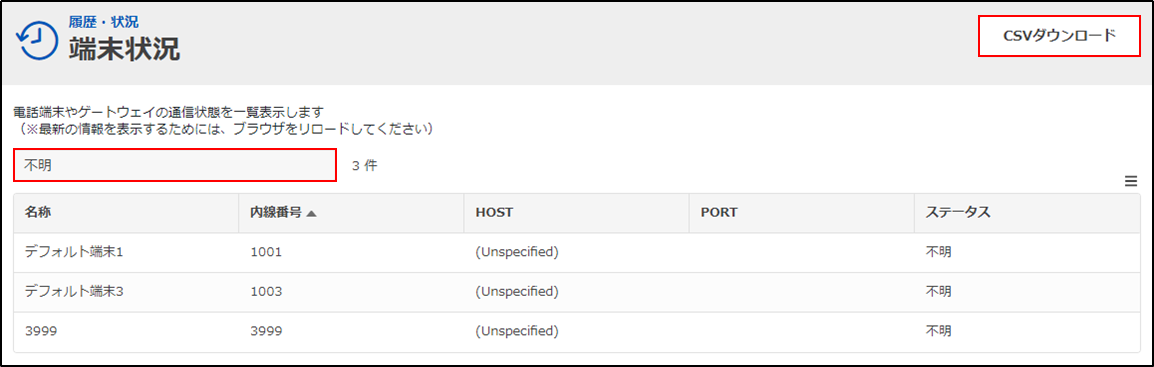Image resolution: width=1154 pixels, height=367 pixels.
Task: Click the ascending sort arrow beside 内線番号
Action: point(311,213)
